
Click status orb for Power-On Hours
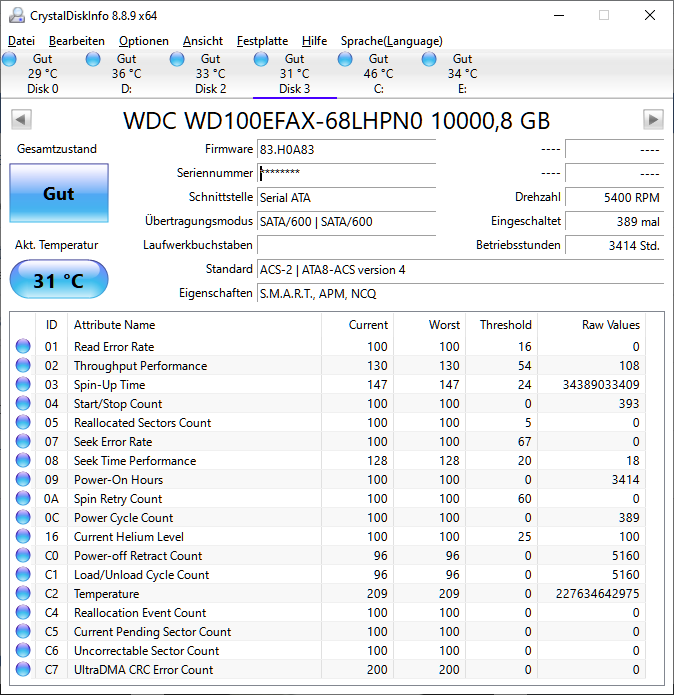[x=23, y=479]
